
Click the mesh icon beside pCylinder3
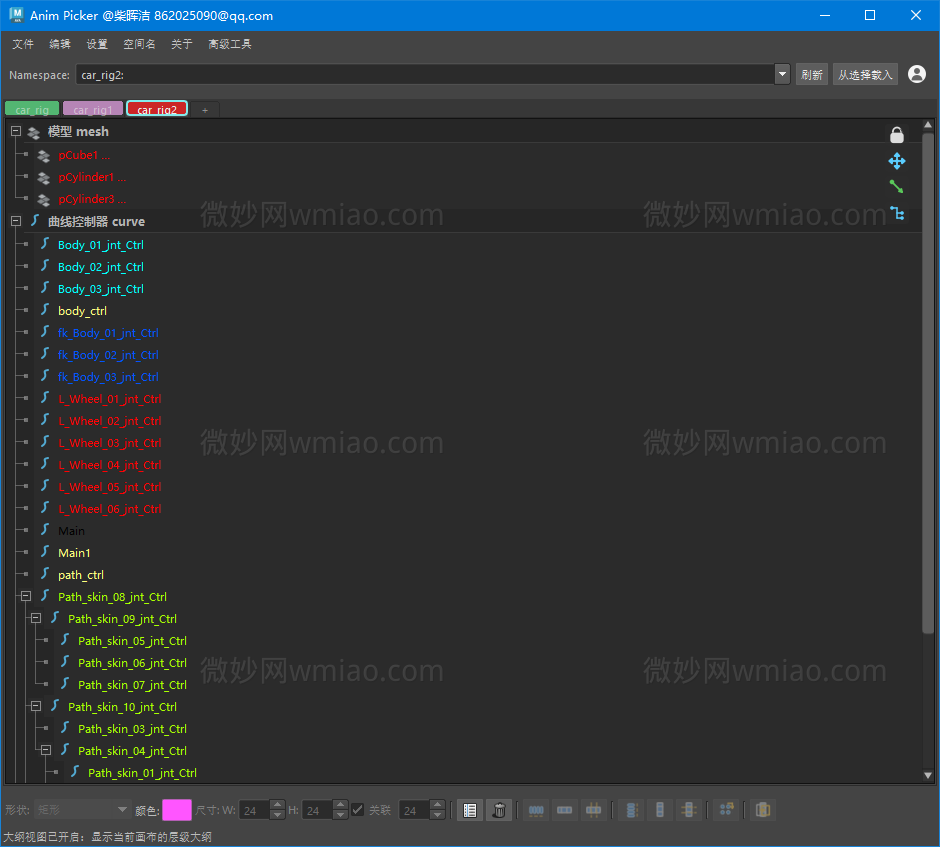[43, 200]
